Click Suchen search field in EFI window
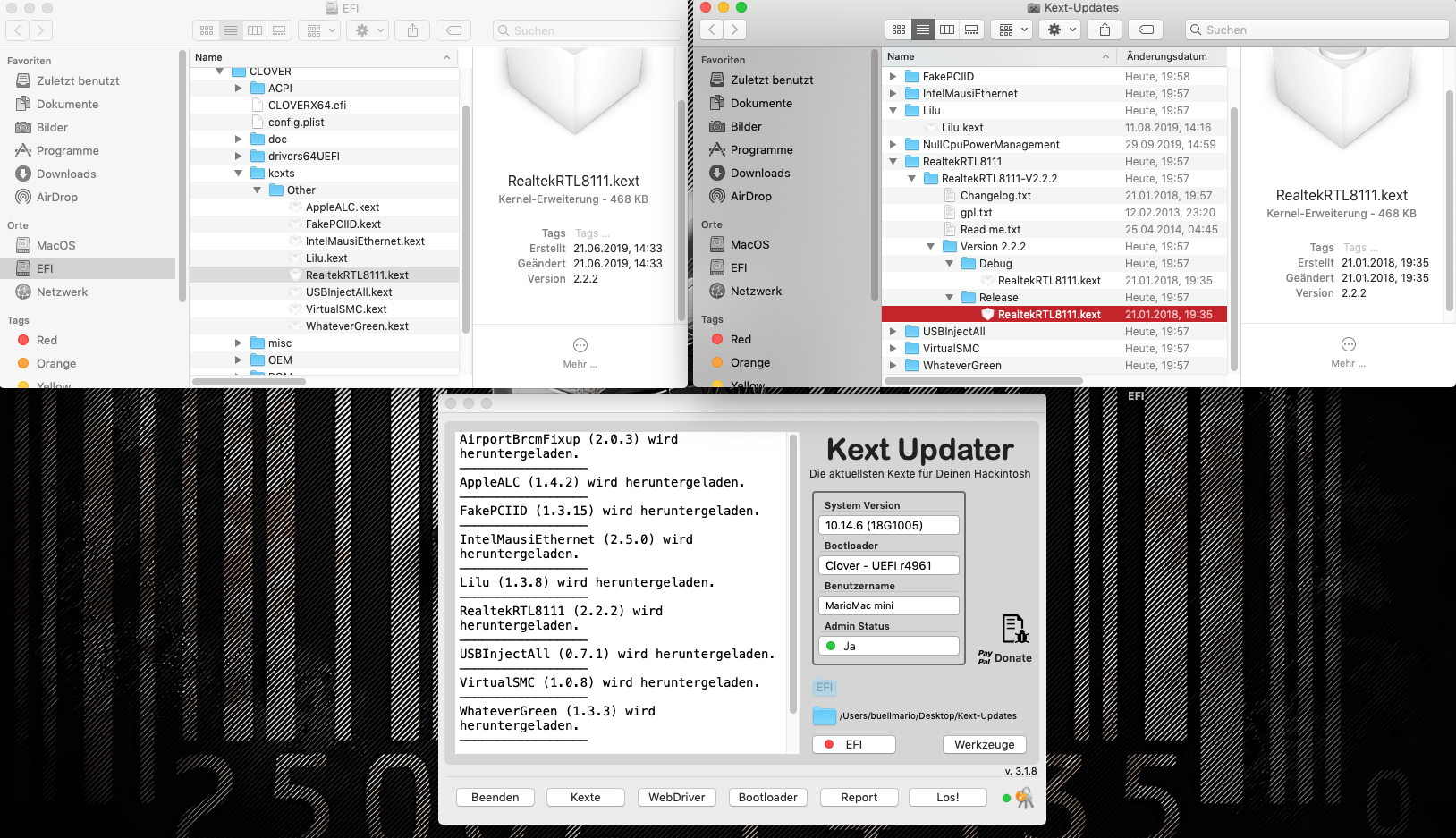The width and height of the screenshot is (1456, 838). [587, 30]
